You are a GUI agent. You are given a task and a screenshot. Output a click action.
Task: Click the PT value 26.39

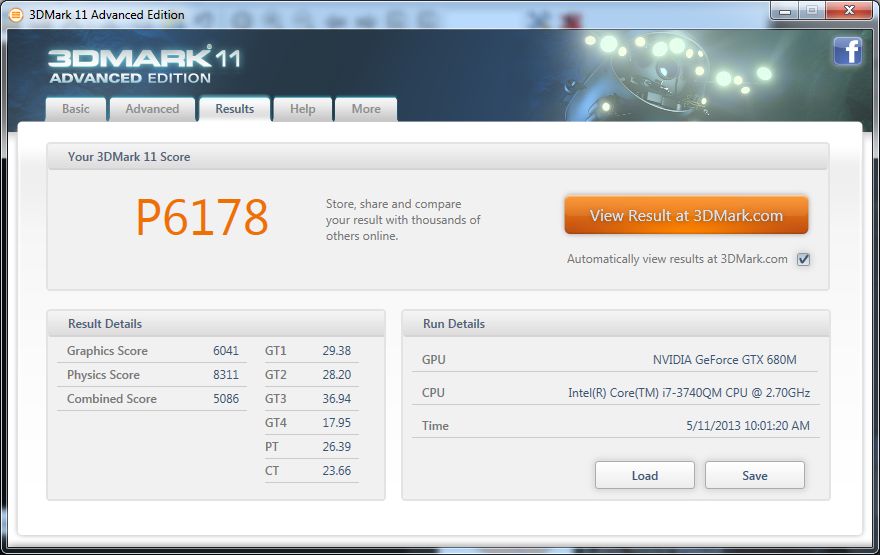point(336,447)
